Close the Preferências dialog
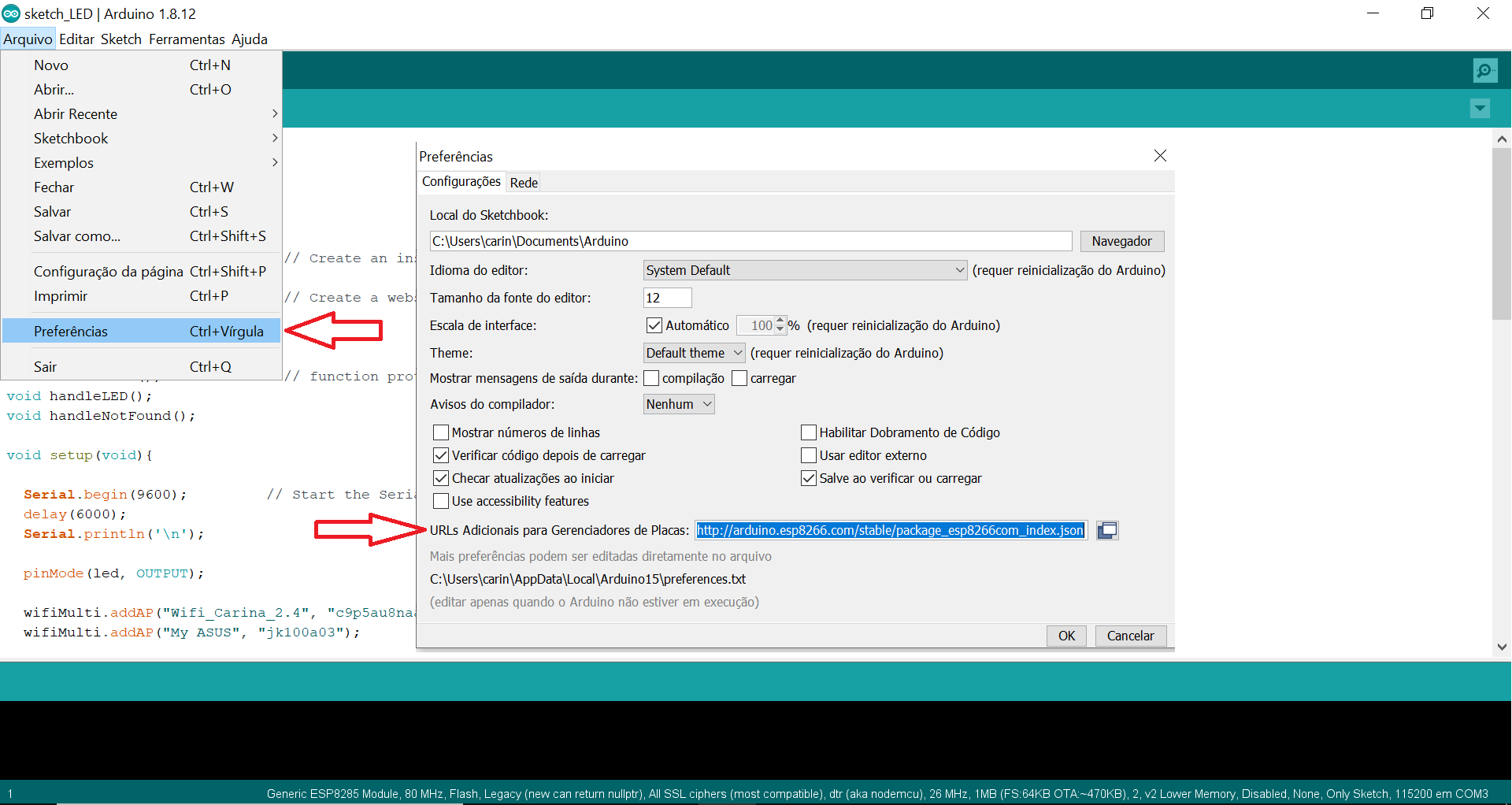Screen dimensions: 1512x805 tap(1160, 156)
